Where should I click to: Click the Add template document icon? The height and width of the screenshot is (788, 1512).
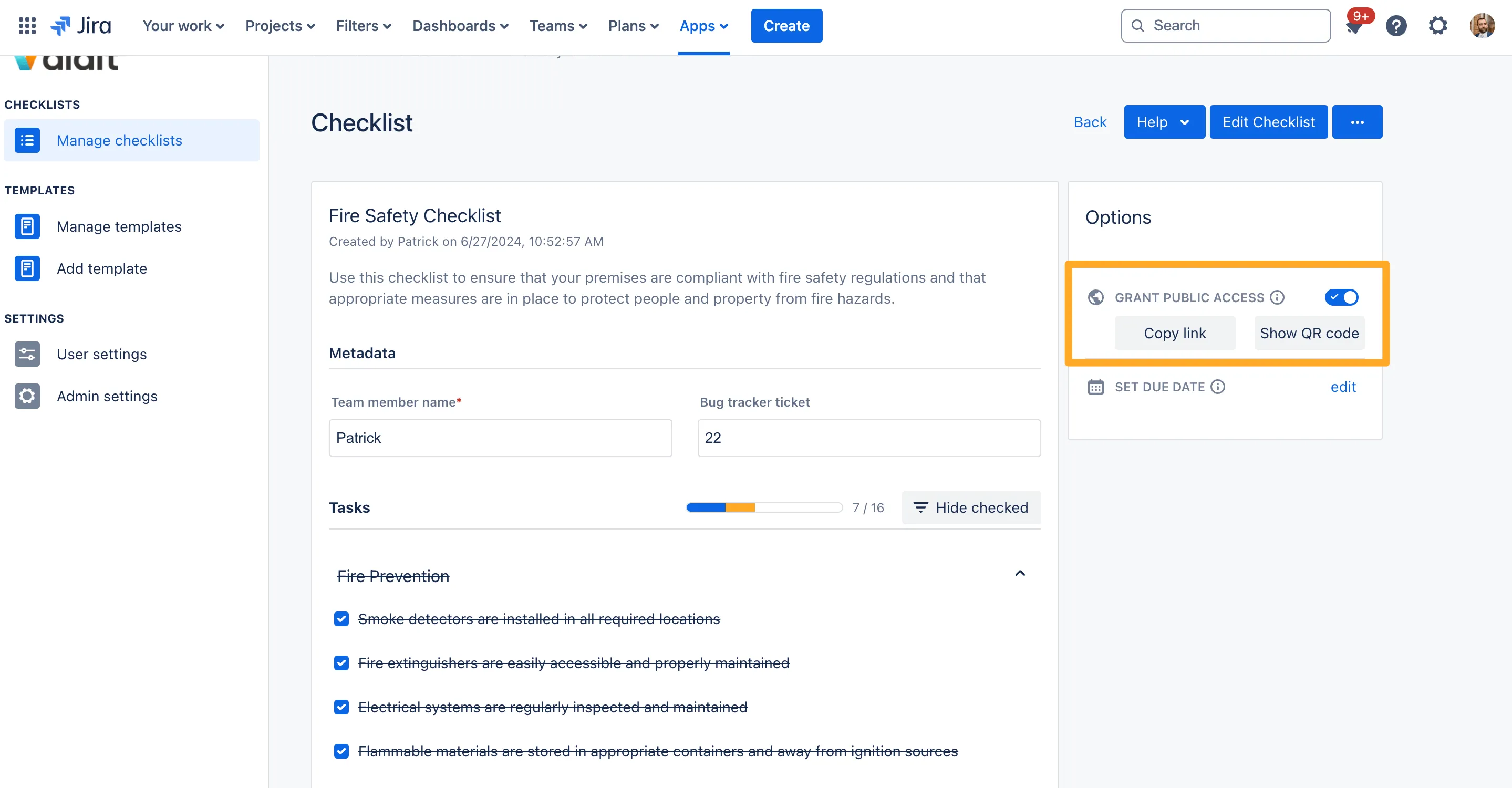coord(27,269)
